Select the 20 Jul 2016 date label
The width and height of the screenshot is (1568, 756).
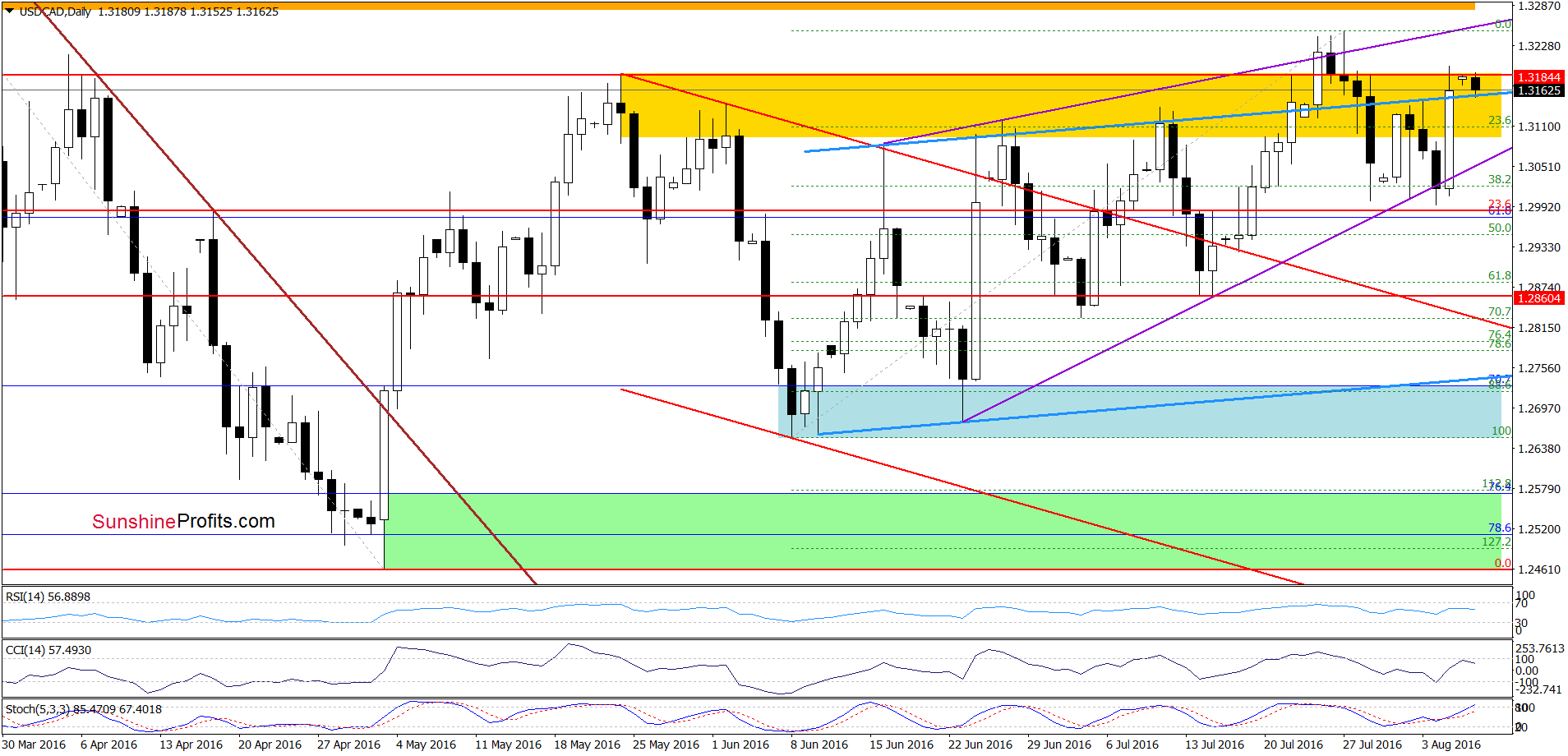click(x=1294, y=744)
